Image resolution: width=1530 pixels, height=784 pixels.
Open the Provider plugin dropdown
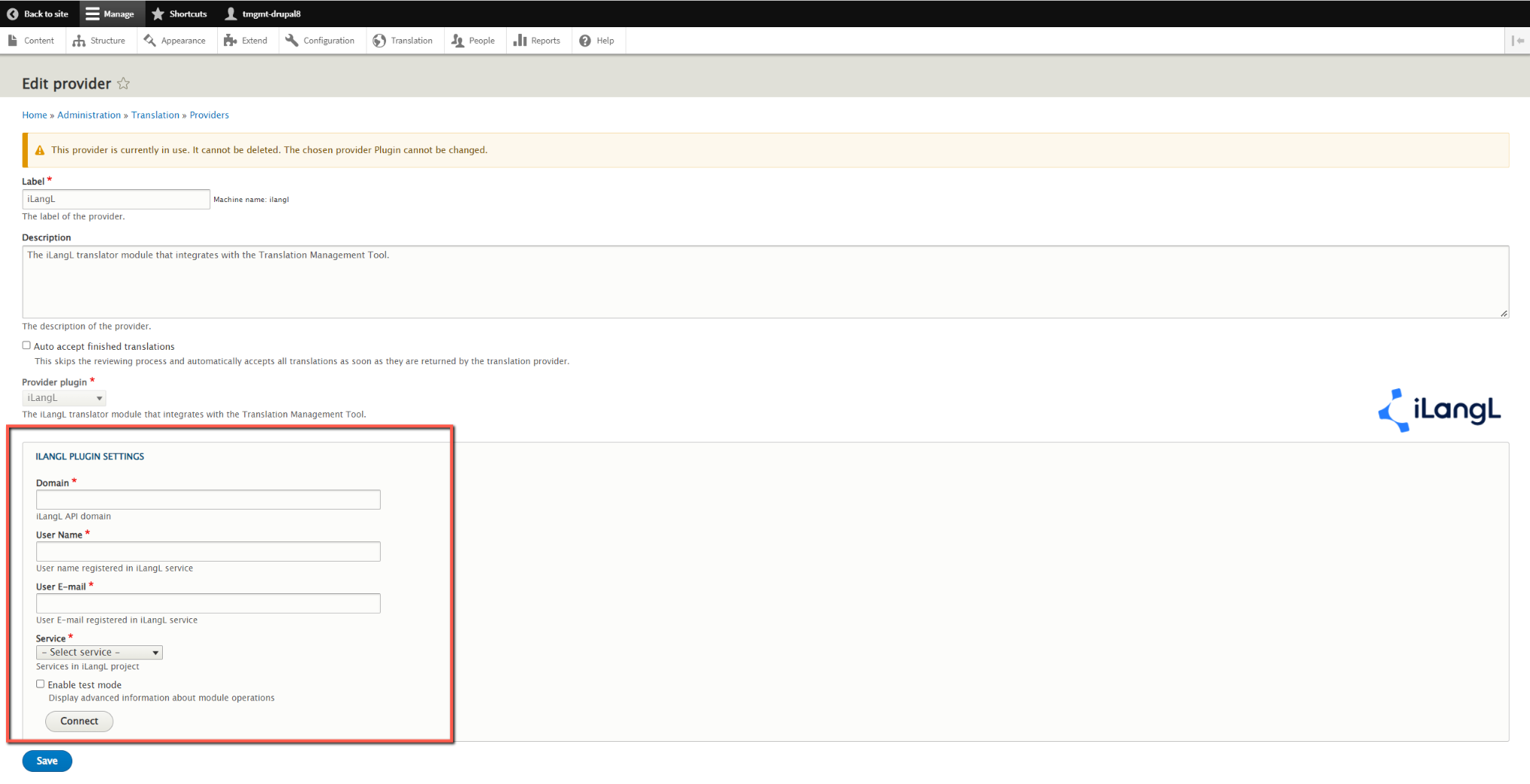pos(64,398)
